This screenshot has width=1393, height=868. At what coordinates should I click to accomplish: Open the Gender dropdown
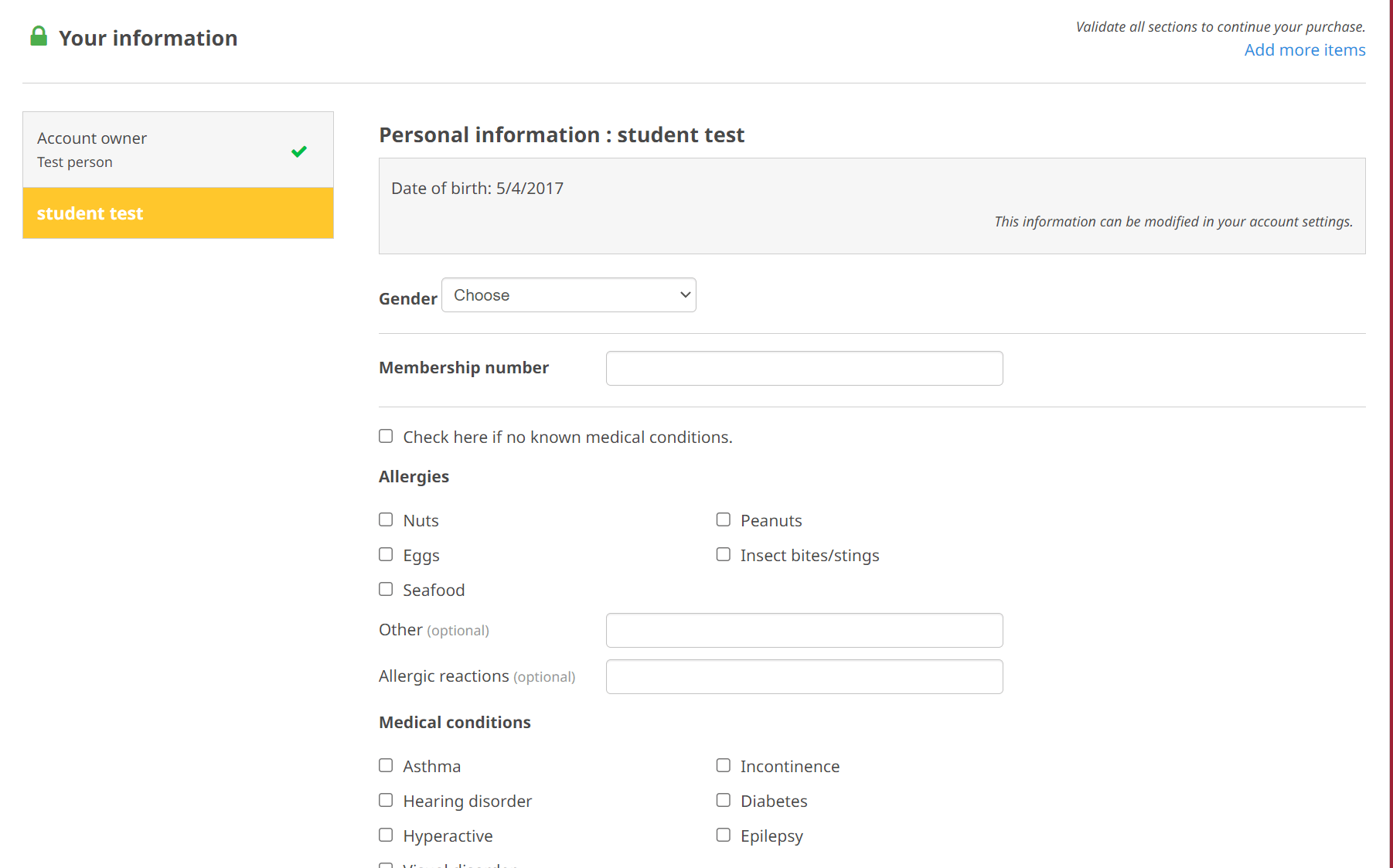[x=568, y=294]
